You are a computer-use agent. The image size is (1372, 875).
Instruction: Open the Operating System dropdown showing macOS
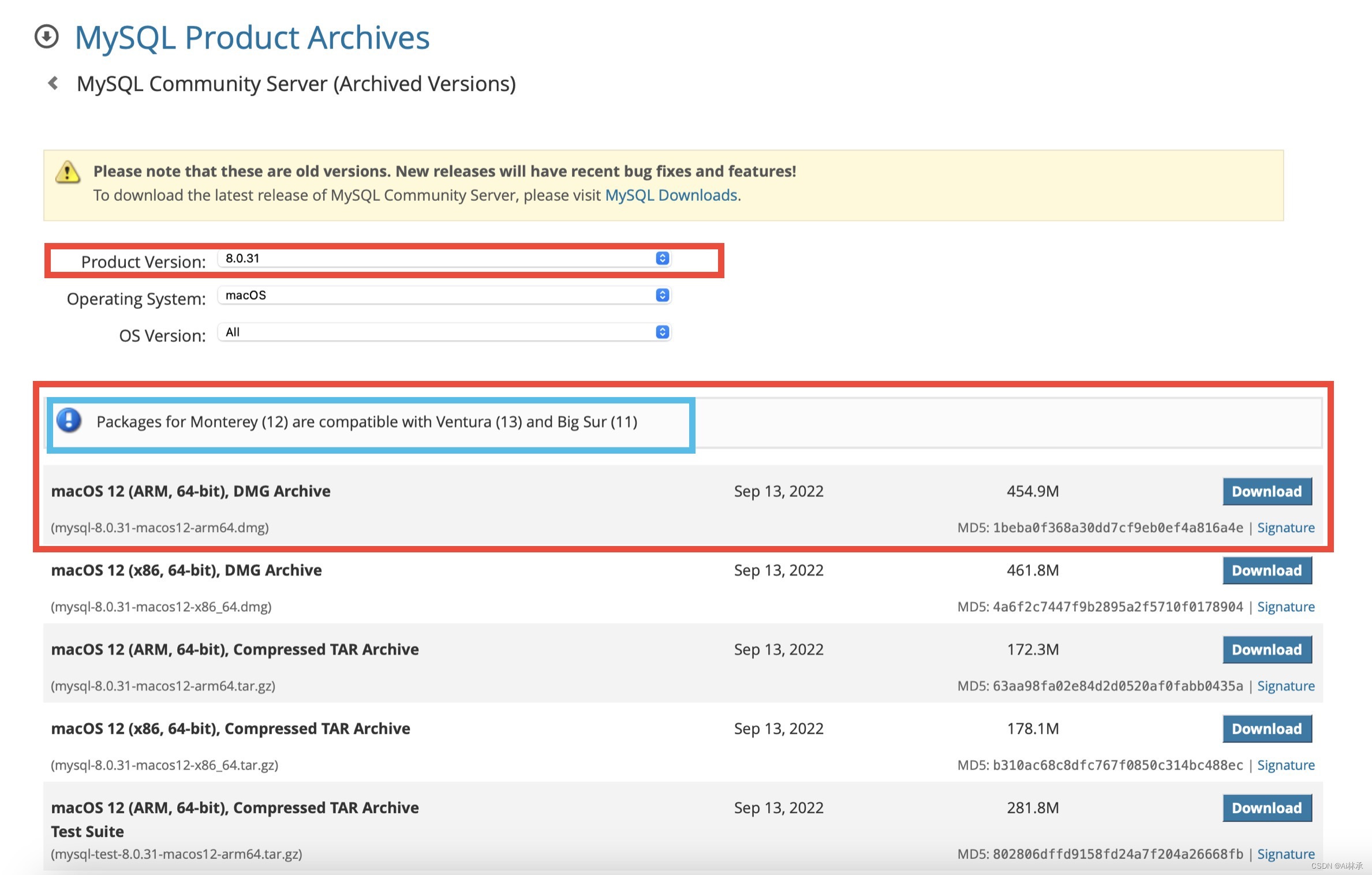tap(444, 296)
